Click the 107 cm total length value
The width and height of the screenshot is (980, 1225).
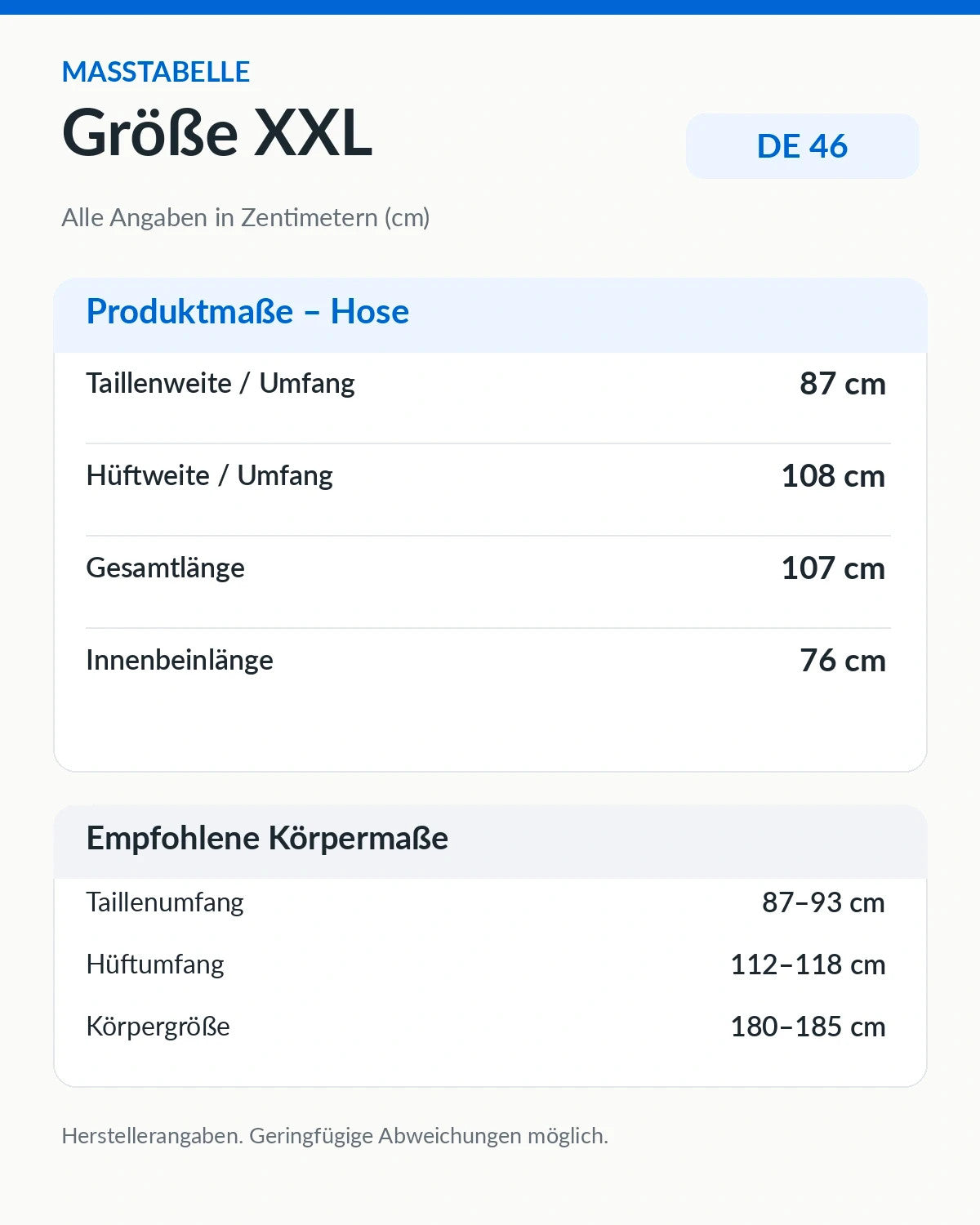point(833,568)
